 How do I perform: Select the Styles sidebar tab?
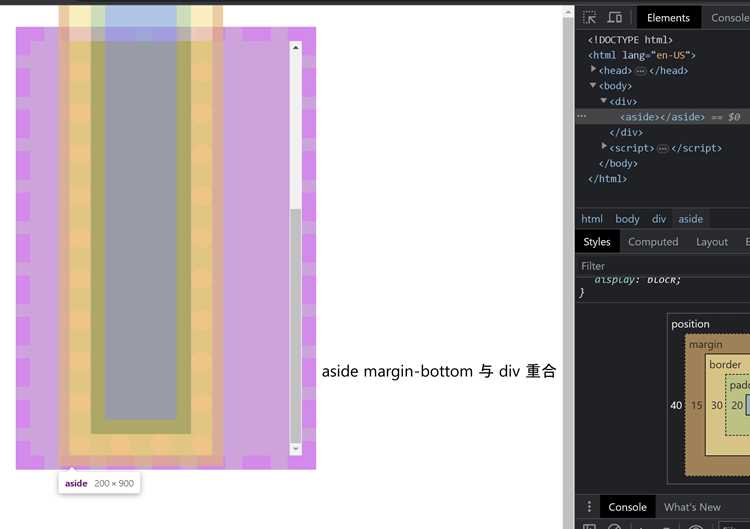(x=596, y=242)
